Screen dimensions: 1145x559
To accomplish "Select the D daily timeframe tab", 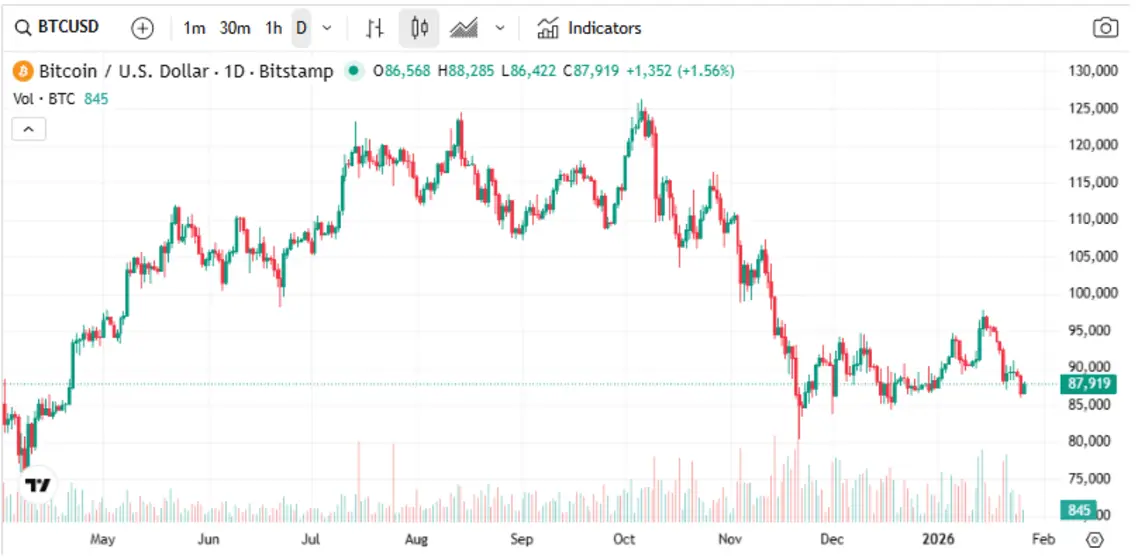I will coord(302,28).
